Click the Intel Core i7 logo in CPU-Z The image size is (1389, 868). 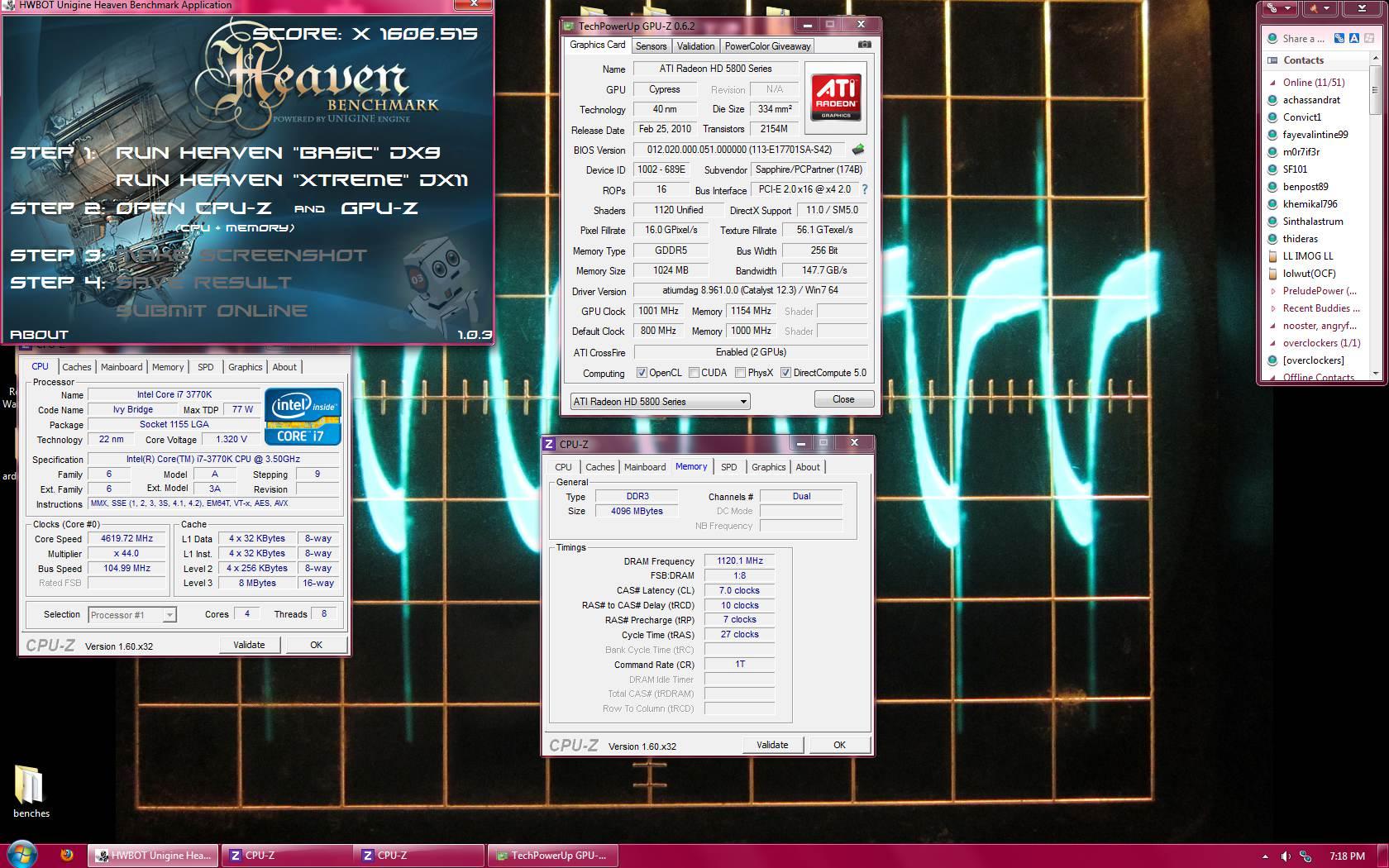coord(303,417)
